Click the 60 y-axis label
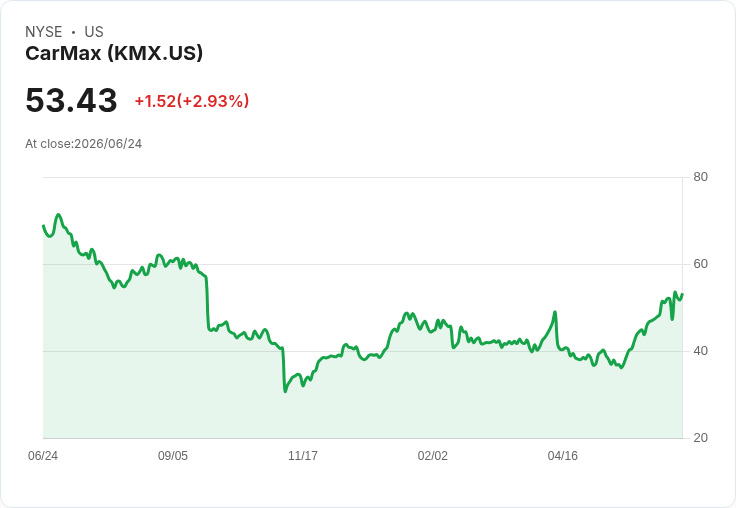Image resolution: width=736 pixels, height=508 pixels. tap(700, 264)
